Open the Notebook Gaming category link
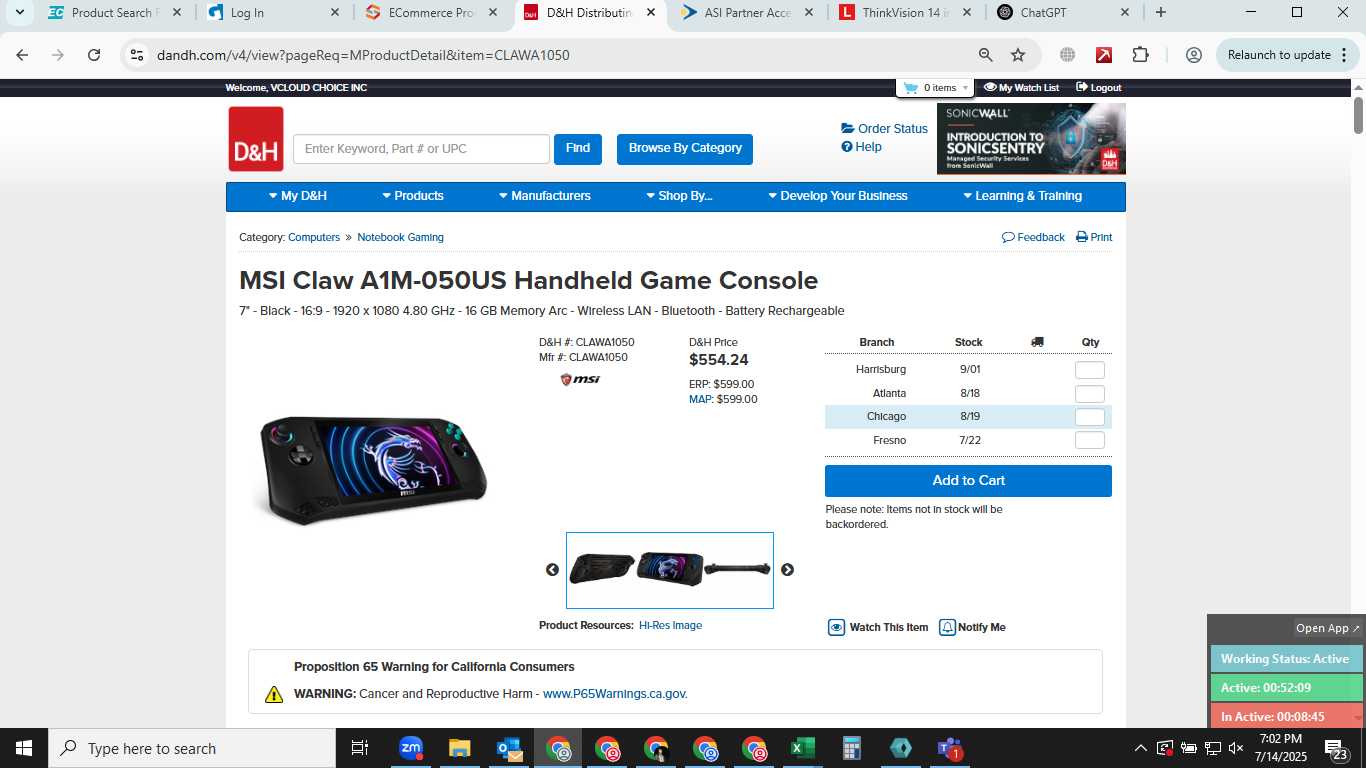Viewport: 1366px width, 768px height. (x=400, y=237)
